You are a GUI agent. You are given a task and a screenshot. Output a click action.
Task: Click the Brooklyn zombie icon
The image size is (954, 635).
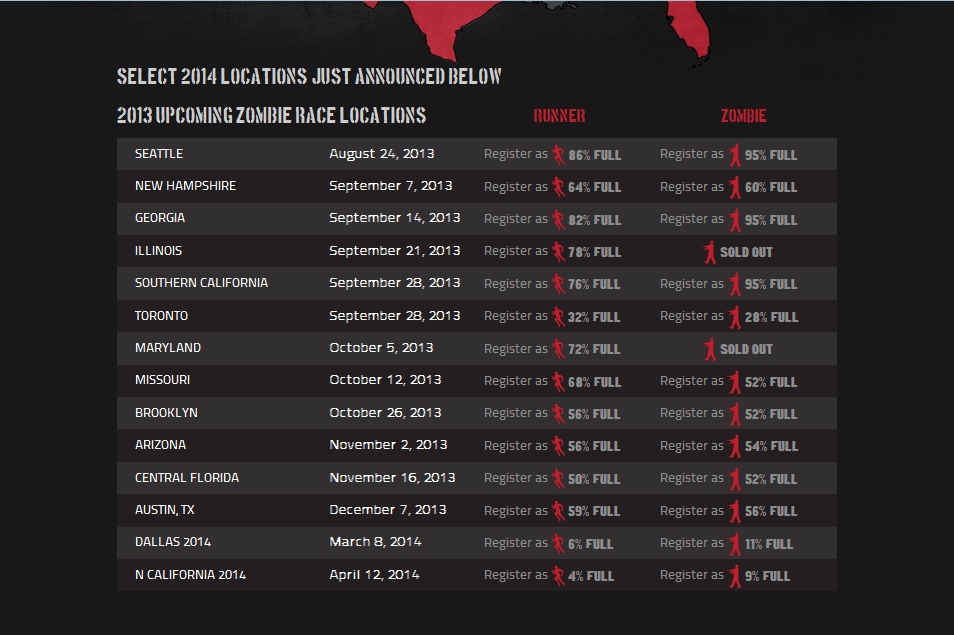click(x=735, y=414)
